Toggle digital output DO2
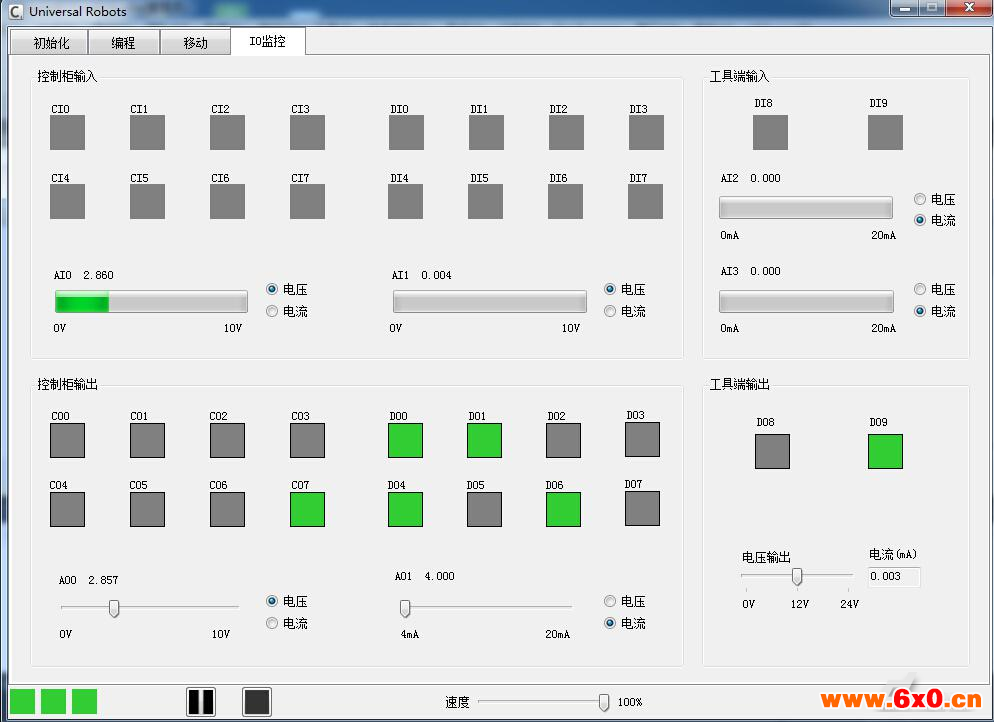 click(x=564, y=441)
